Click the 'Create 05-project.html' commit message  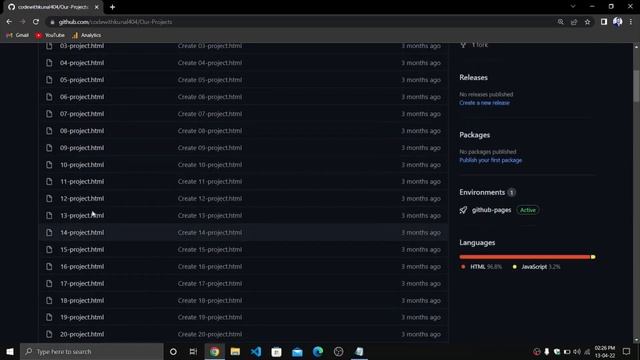pos(210,80)
